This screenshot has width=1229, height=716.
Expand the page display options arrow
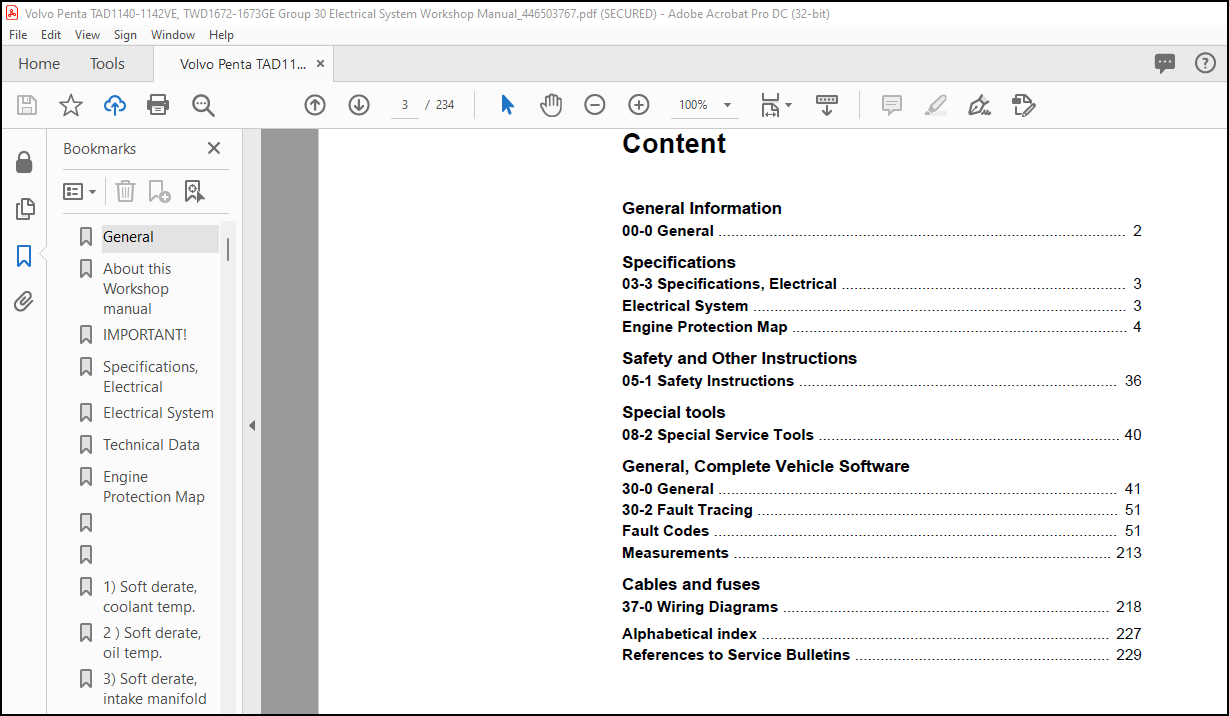click(x=788, y=105)
